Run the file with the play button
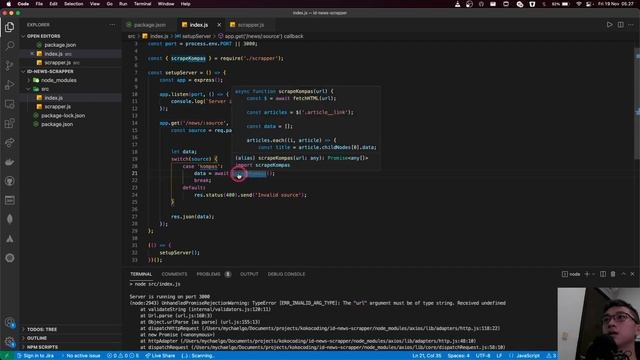 coord(609,24)
